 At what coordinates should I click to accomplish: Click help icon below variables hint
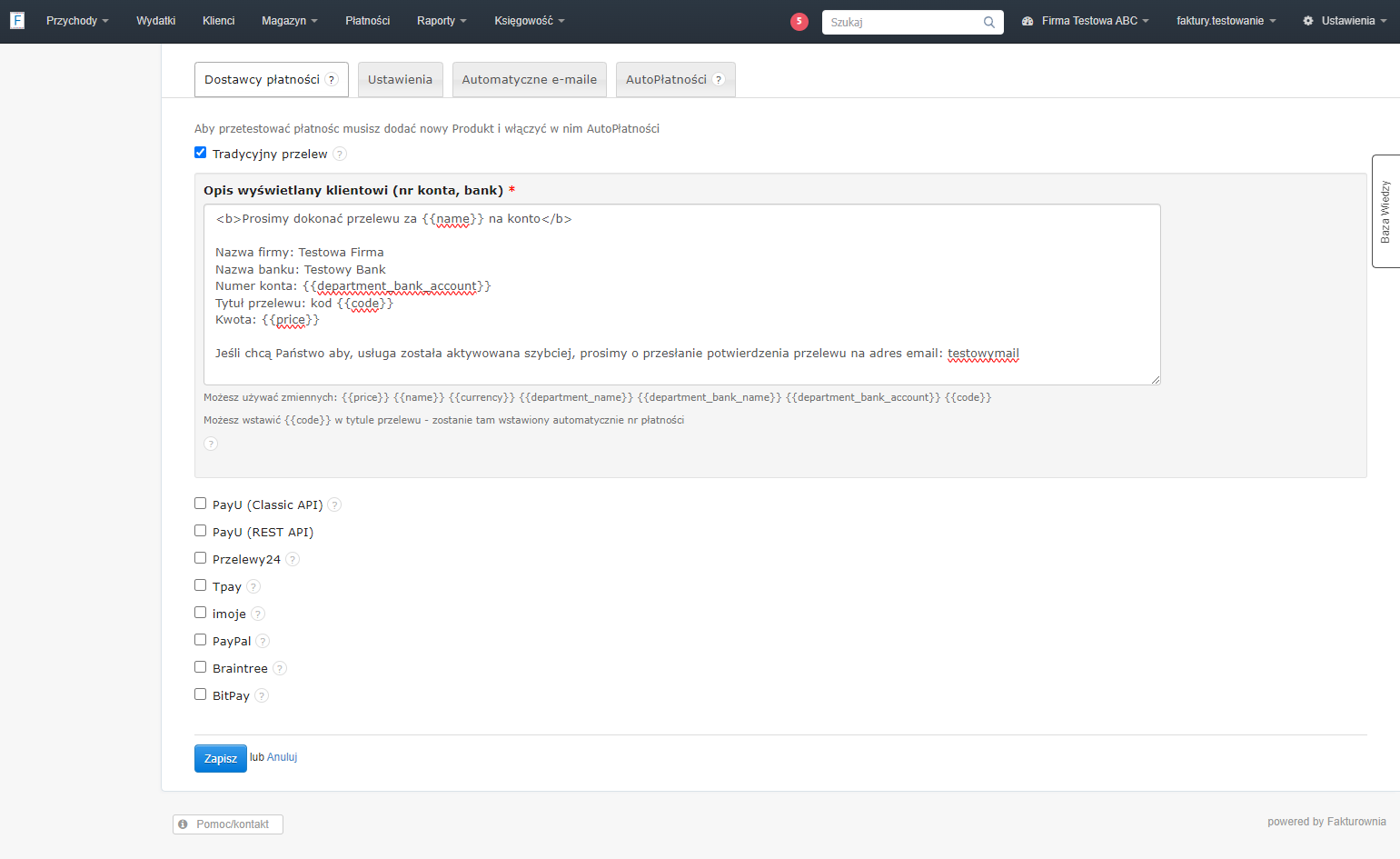coord(211,444)
